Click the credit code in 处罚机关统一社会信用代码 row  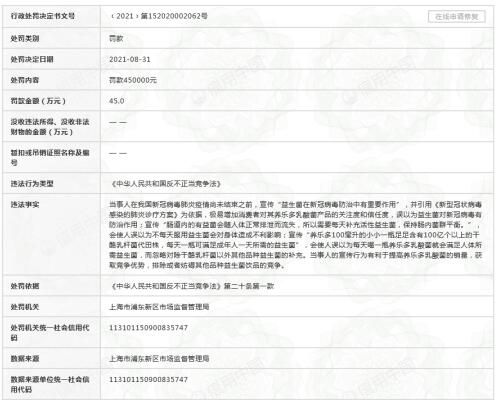149,328
